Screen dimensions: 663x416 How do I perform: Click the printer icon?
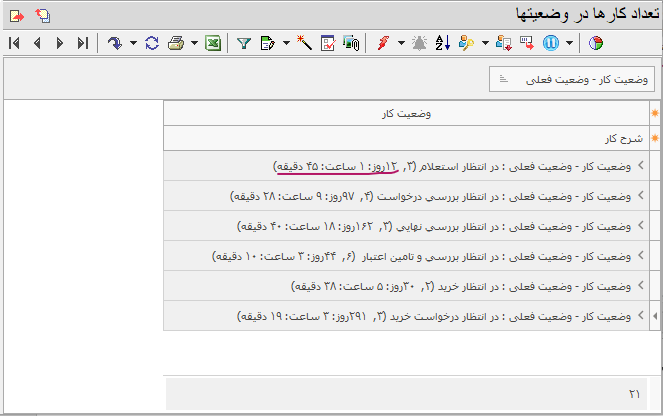tap(175, 43)
